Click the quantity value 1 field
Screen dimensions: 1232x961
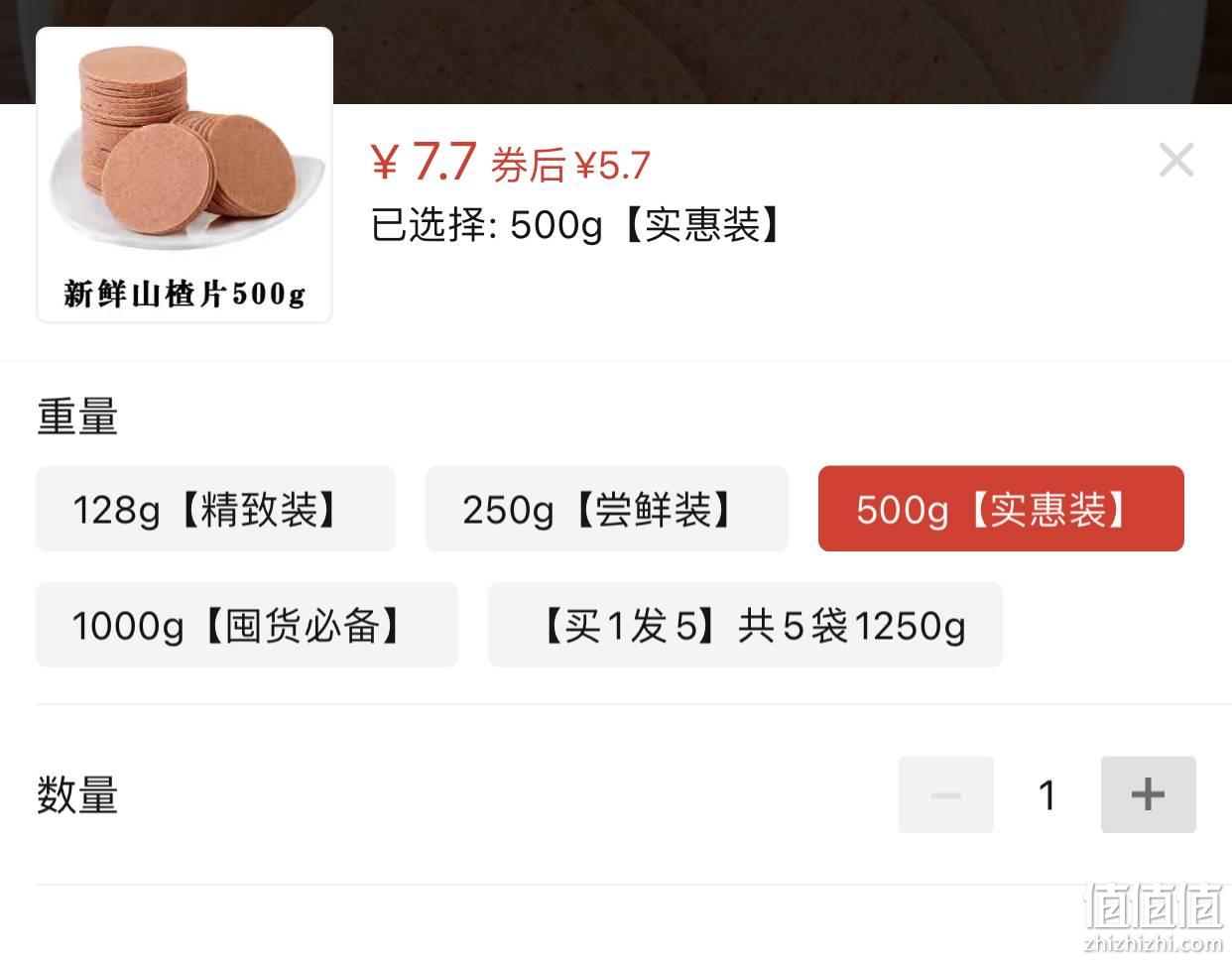click(x=1047, y=794)
